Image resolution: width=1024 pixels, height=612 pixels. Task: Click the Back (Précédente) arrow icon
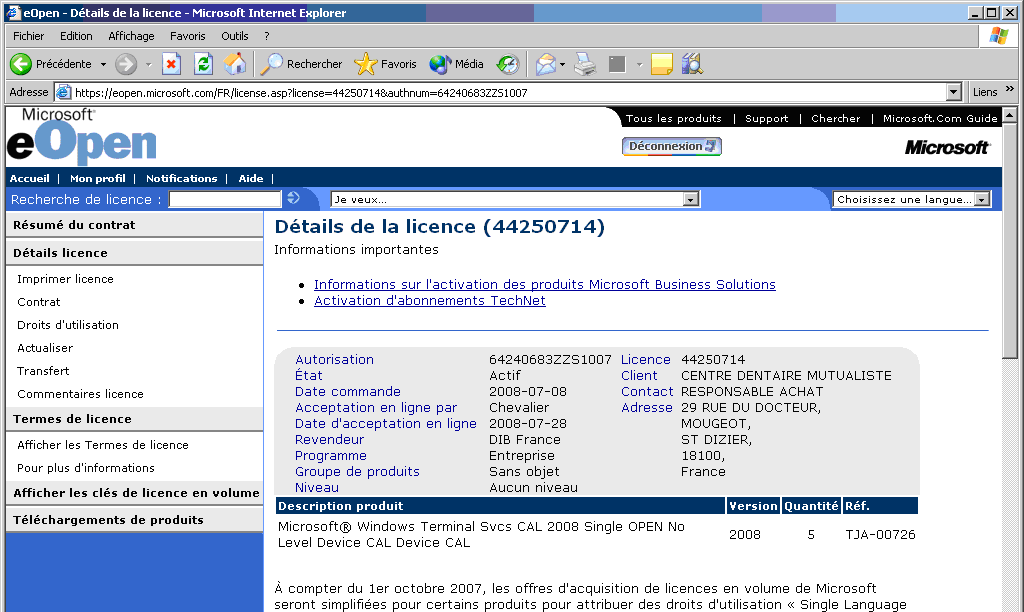[21, 64]
